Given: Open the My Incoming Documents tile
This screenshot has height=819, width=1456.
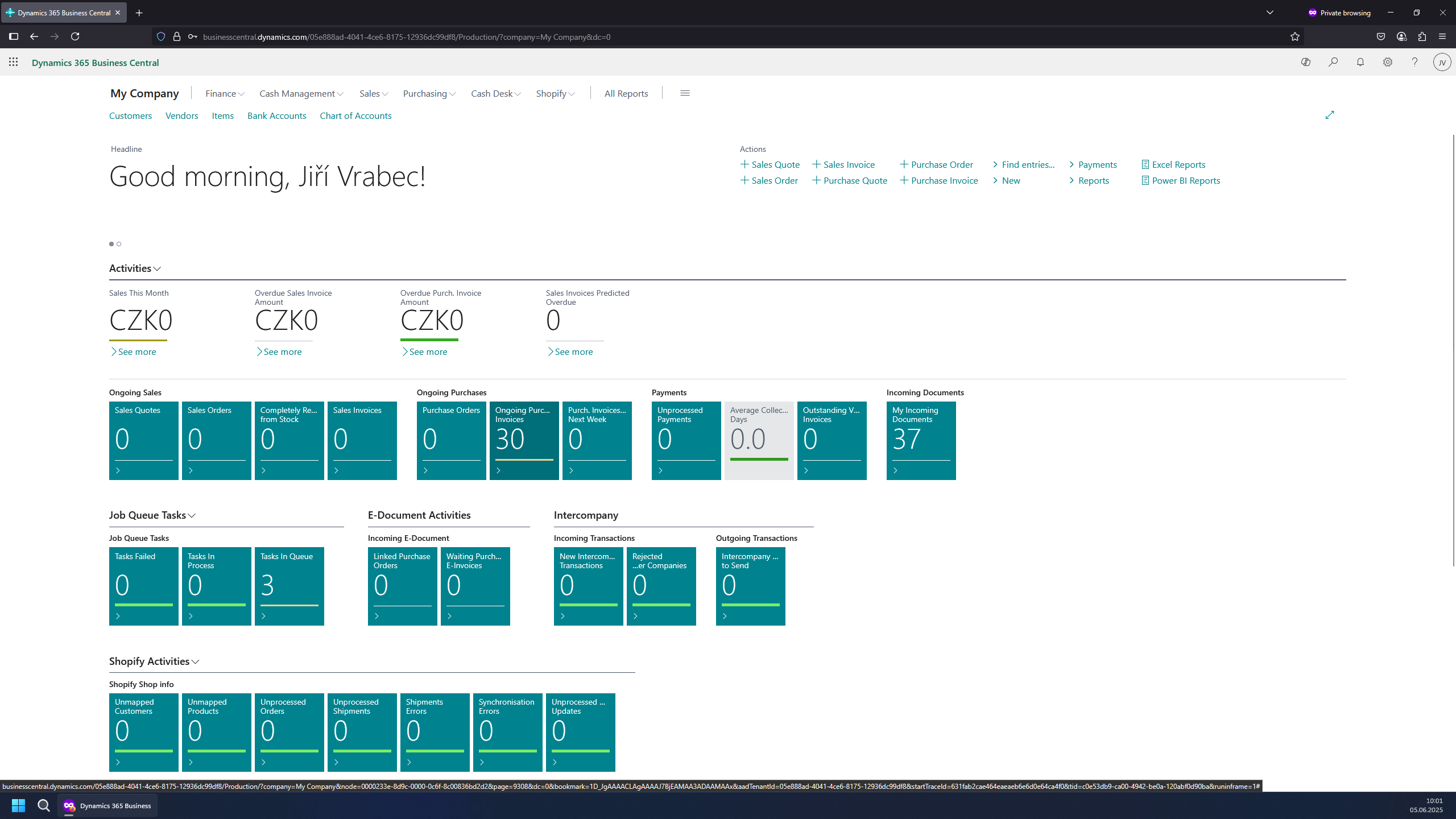Looking at the screenshot, I should point(921,441).
